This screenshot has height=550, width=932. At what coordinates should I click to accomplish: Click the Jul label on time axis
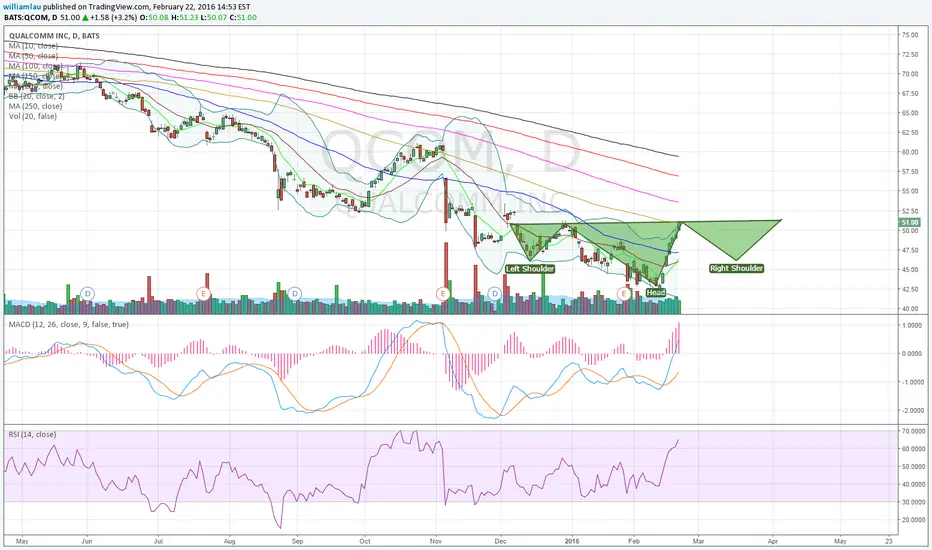pyautogui.click(x=158, y=541)
